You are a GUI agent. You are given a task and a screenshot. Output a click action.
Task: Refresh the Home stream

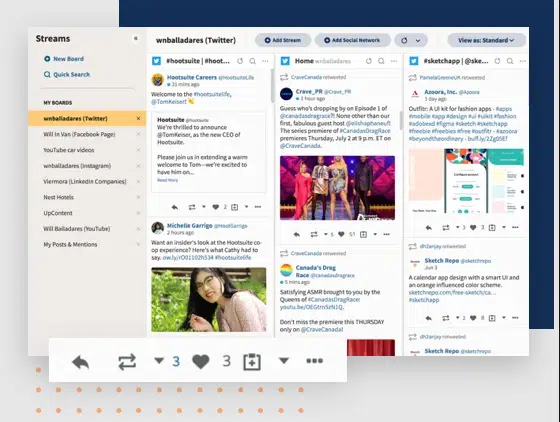[369, 61]
